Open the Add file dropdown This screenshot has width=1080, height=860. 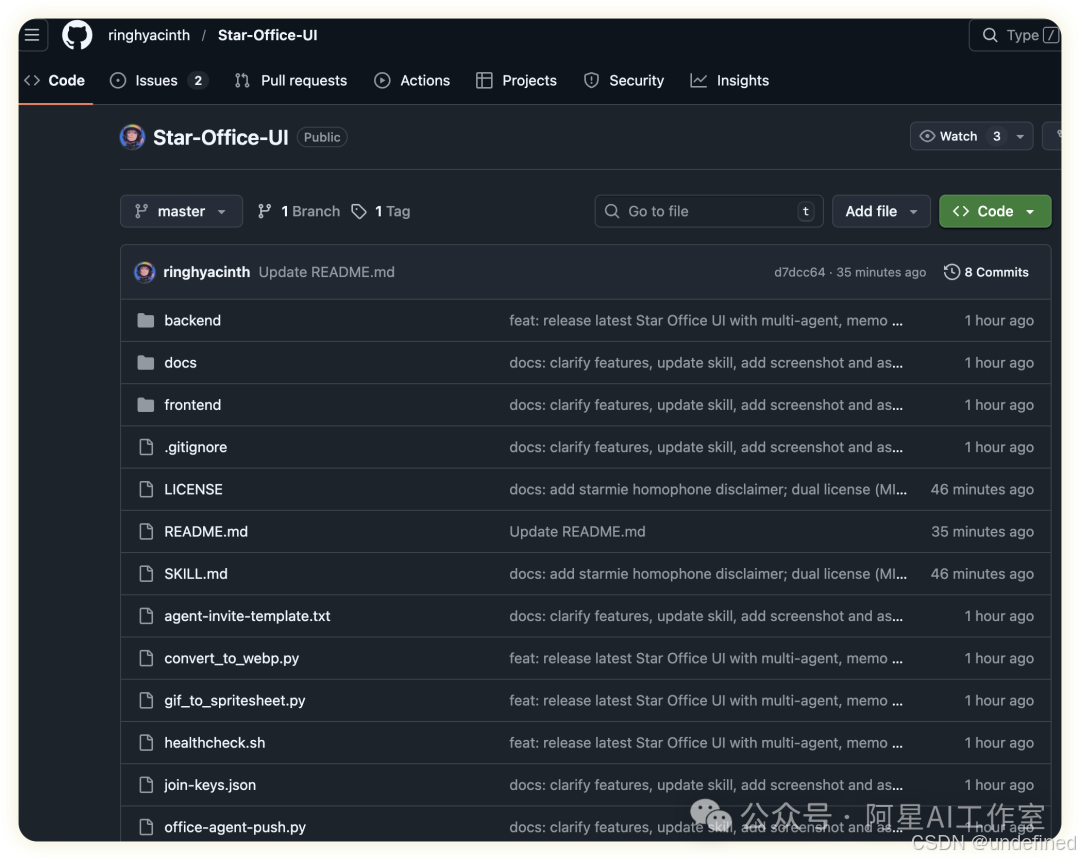(x=881, y=211)
